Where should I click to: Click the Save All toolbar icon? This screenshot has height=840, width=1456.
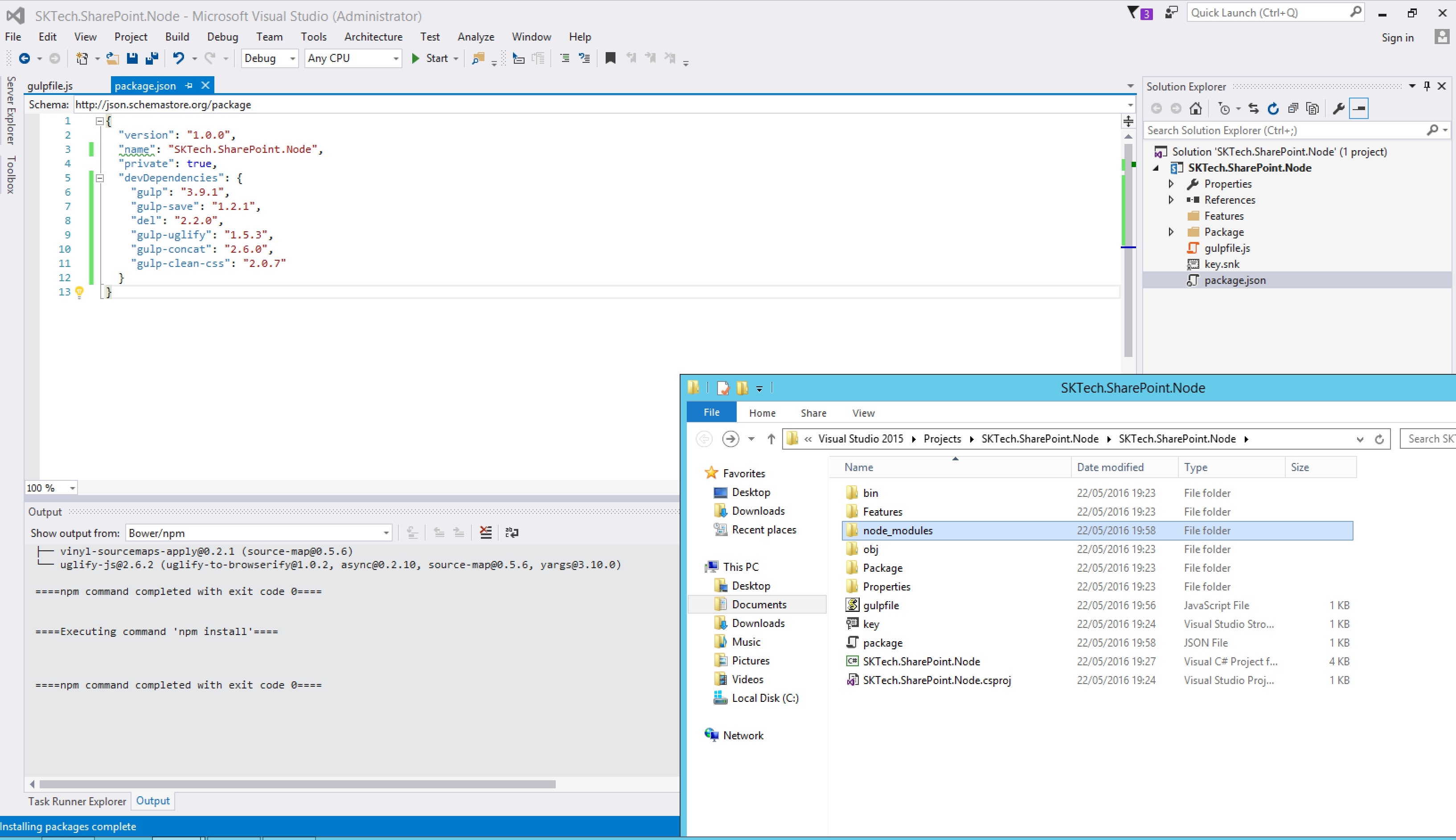(x=152, y=58)
